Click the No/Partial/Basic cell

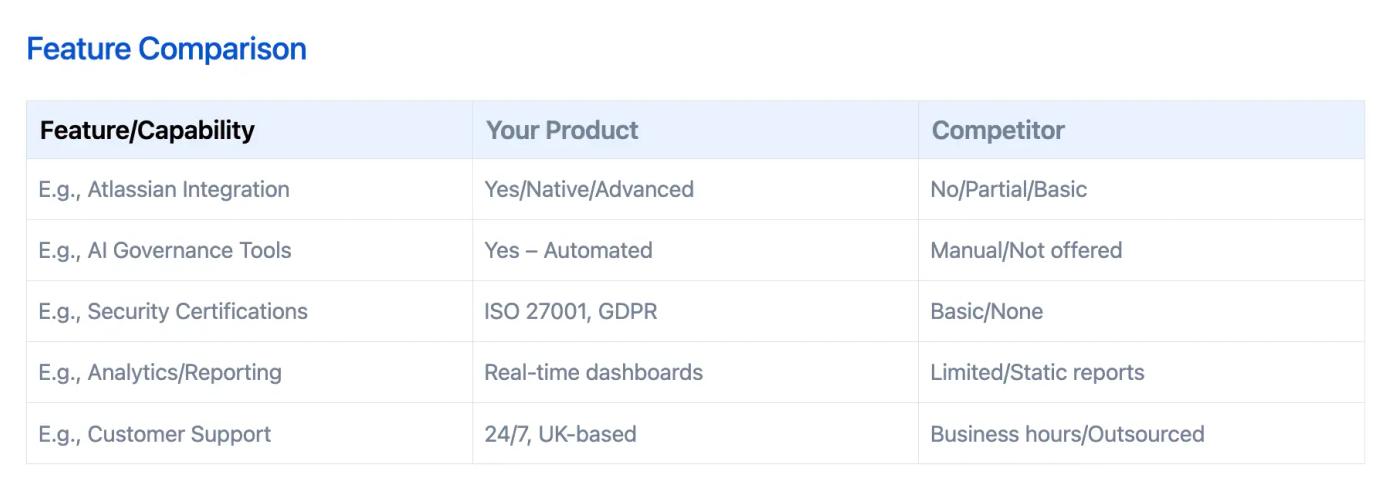click(1008, 189)
